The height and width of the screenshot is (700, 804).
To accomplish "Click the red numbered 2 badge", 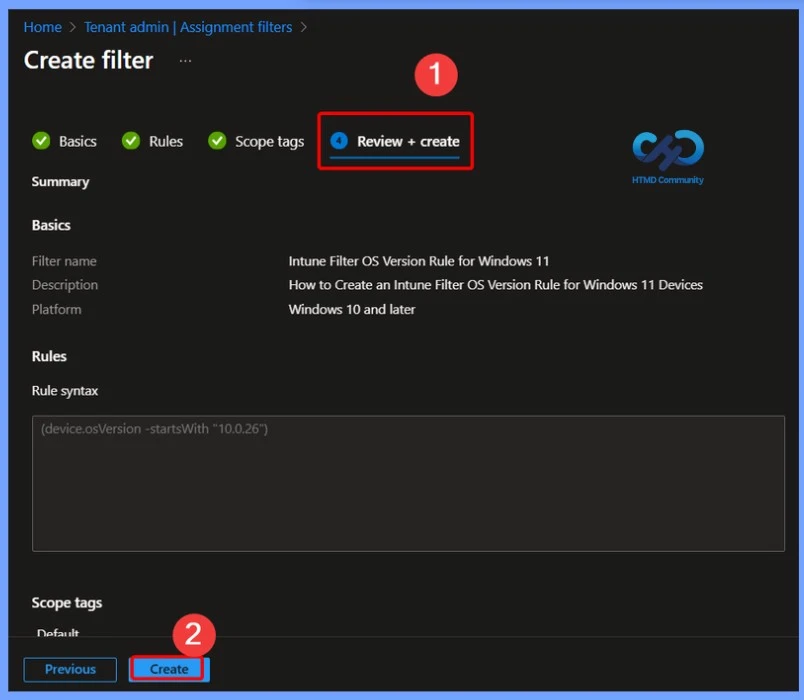I will (x=196, y=634).
